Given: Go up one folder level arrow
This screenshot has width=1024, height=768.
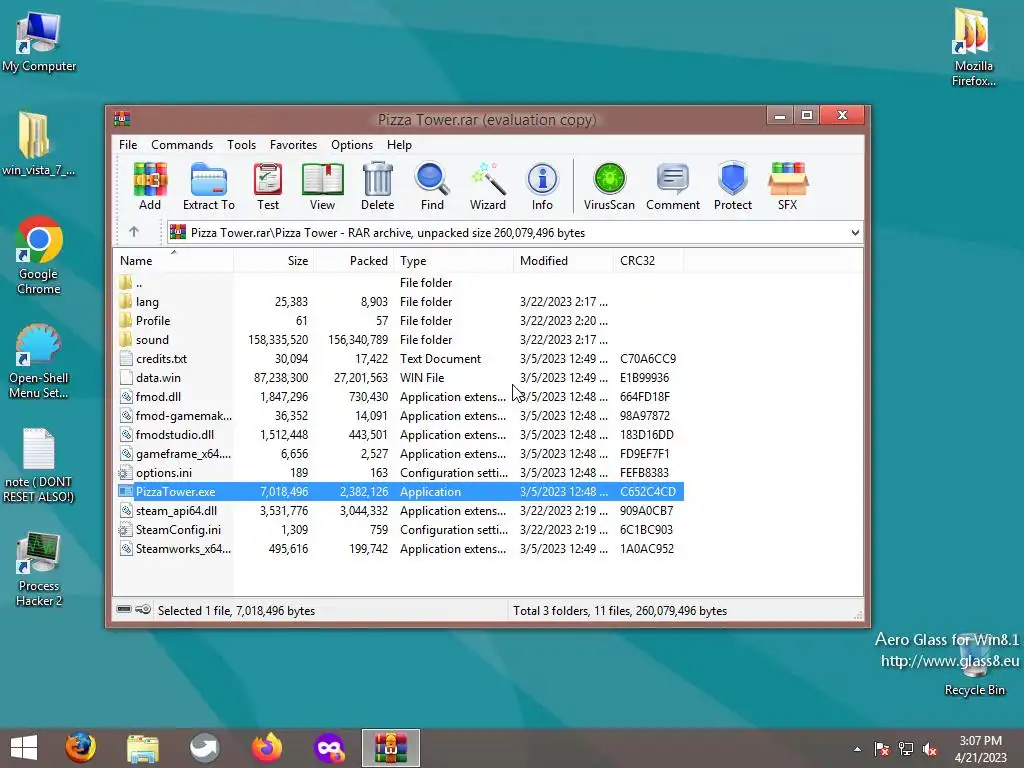Looking at the screenshot, I should click(x=134, y=232).
